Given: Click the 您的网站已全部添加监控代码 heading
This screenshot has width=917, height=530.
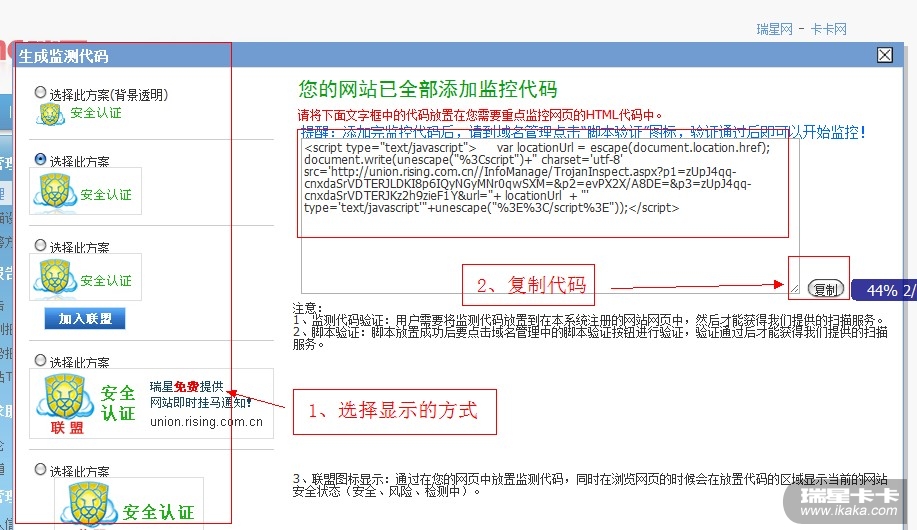Looking at the screenshot, I should 428,89.
